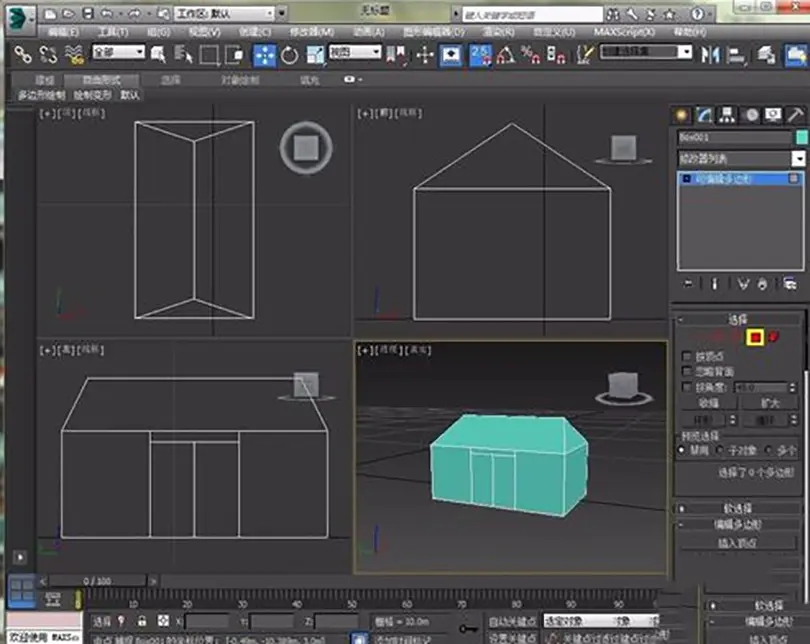Select the 子对象 preview radio button
Viewport: 810px width, 644px height.
pyautogui.click(x=720, y=450)
